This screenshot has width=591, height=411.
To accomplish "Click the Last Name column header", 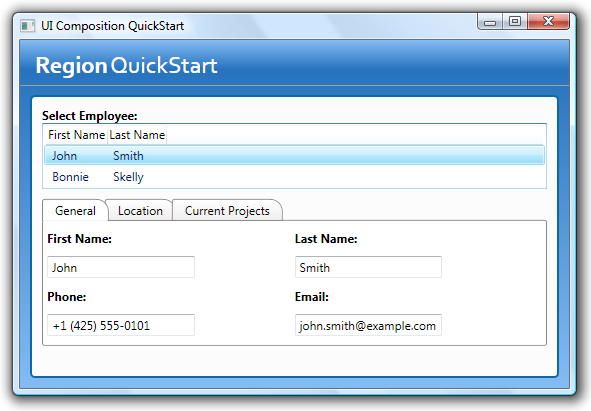I will pos(137,135).
